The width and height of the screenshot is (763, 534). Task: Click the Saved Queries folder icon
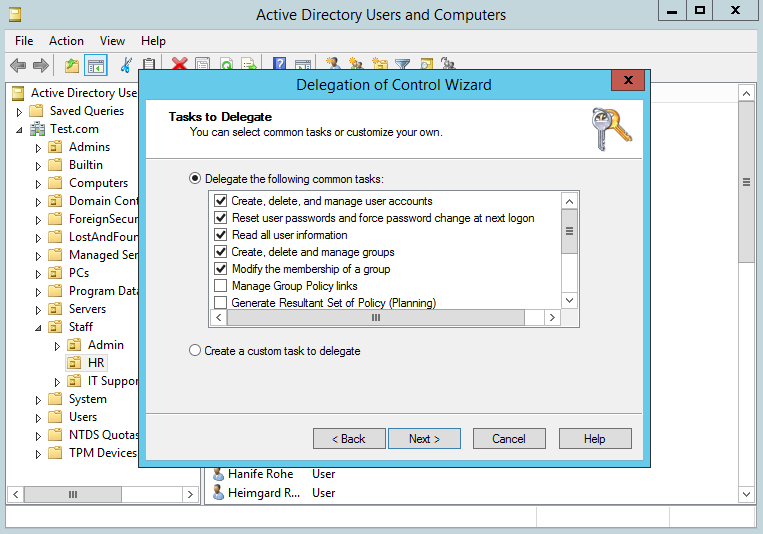pos(36,111)
